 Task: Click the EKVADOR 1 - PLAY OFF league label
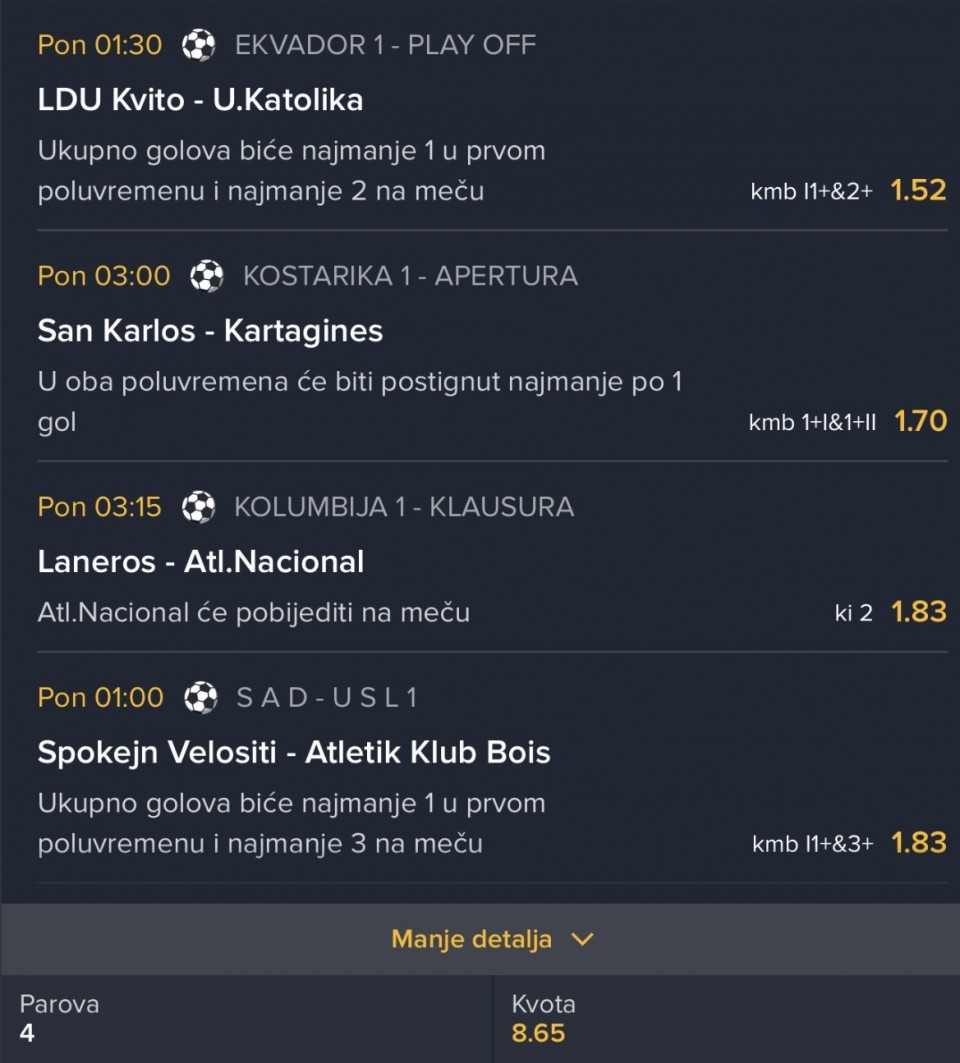click(385, 45)
